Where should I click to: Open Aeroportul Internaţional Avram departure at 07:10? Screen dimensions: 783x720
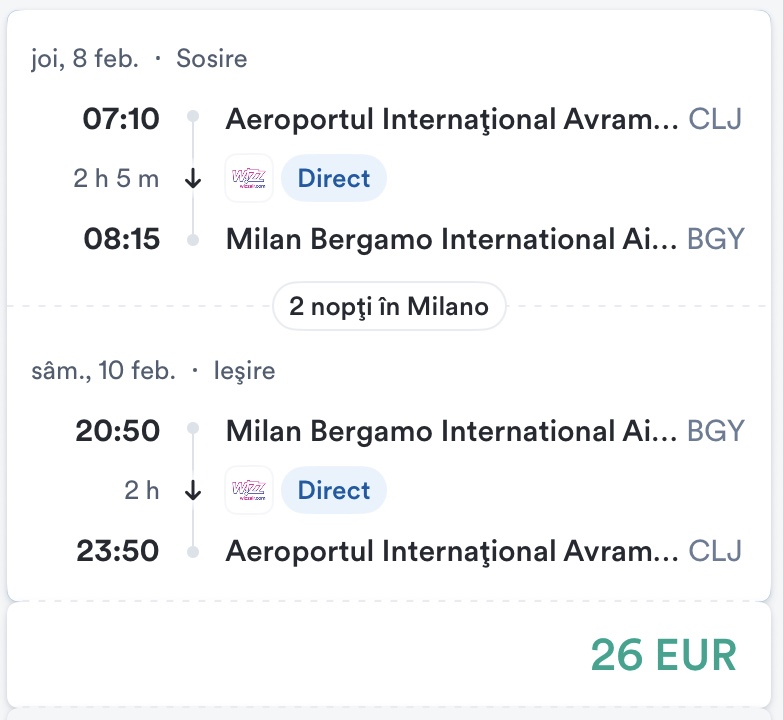coord(452,120)
